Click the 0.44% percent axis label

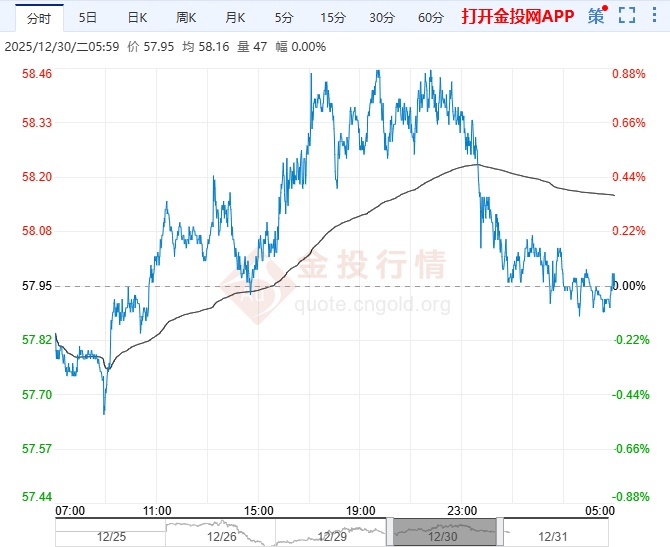tap(629, 177)
